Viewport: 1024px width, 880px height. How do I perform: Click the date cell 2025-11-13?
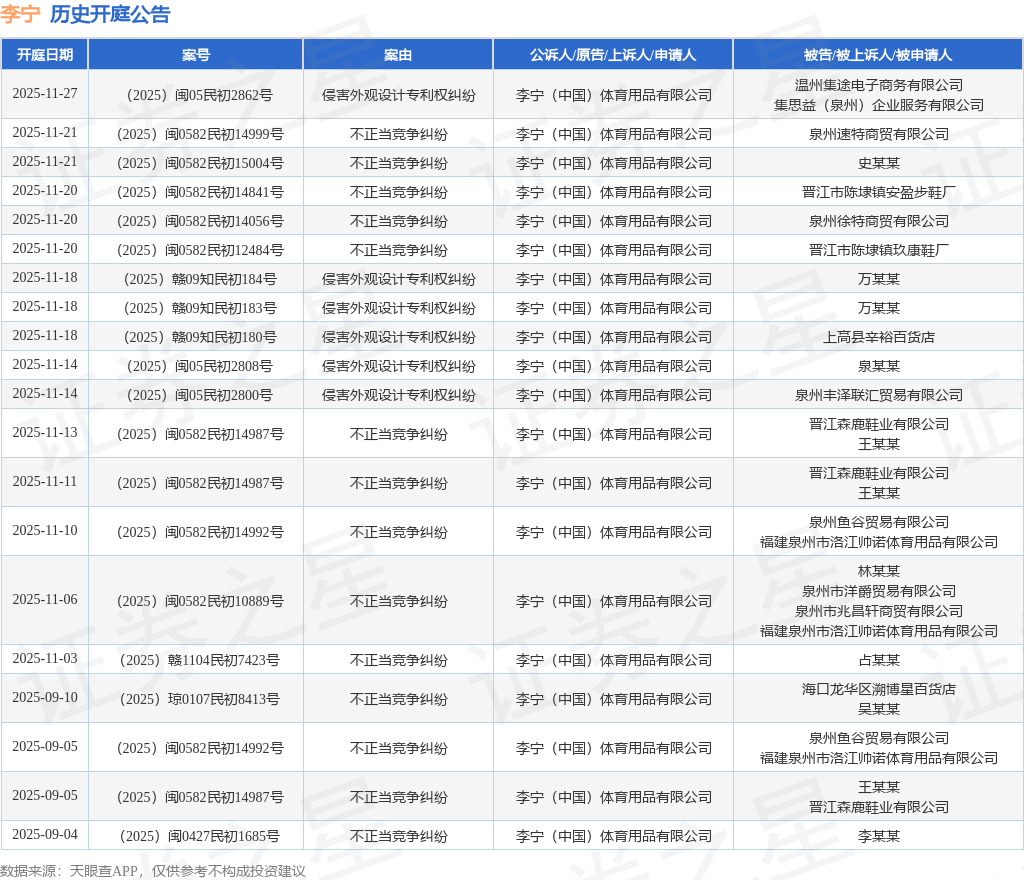(44, 433)
